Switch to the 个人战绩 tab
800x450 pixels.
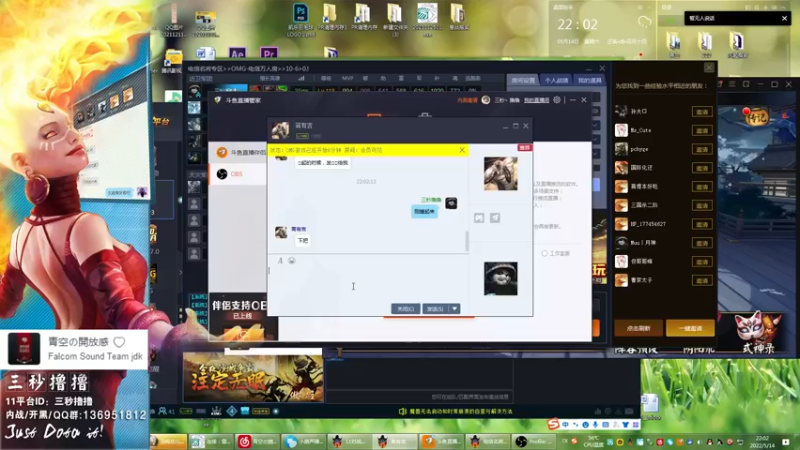(x=556, y=80)
